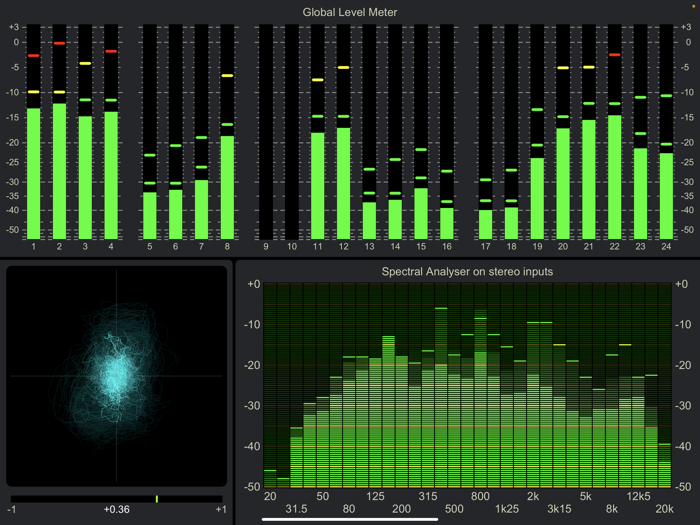Click the '5k' frequency label
This screenshot has width=700, height=525.
pos(586,496)
